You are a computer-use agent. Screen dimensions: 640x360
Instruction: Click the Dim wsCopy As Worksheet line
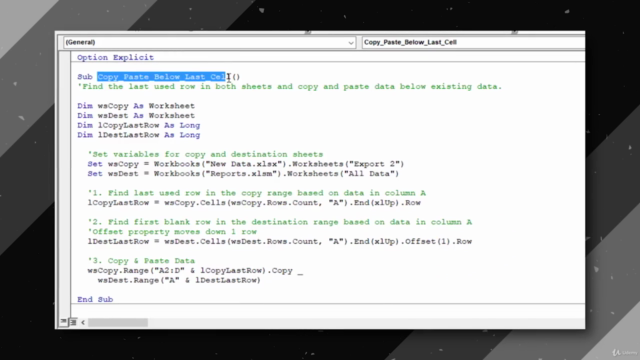(136, 106)
